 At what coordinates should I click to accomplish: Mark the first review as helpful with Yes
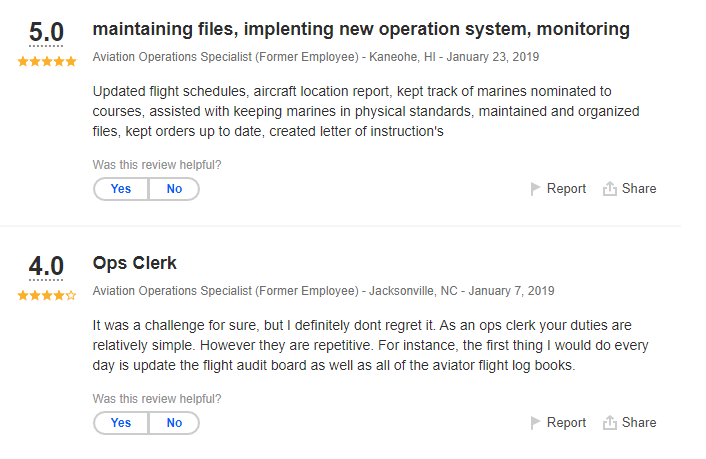pyautogui.click(x=121, y=189)
